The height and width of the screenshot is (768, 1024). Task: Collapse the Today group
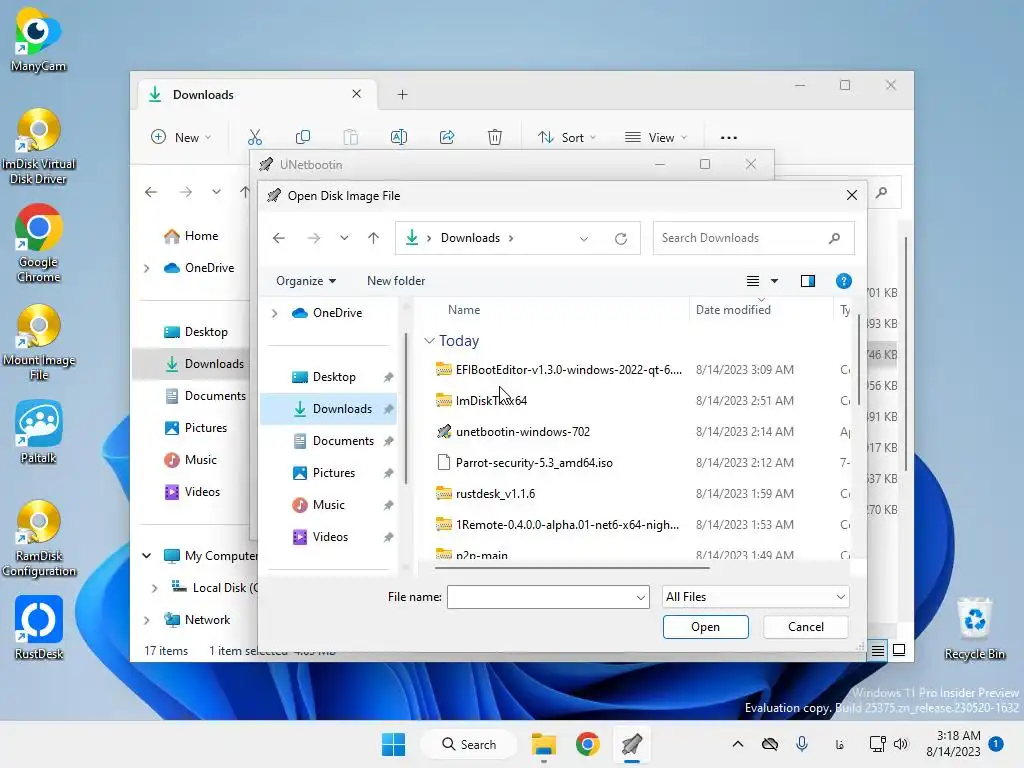pos(429,341)
